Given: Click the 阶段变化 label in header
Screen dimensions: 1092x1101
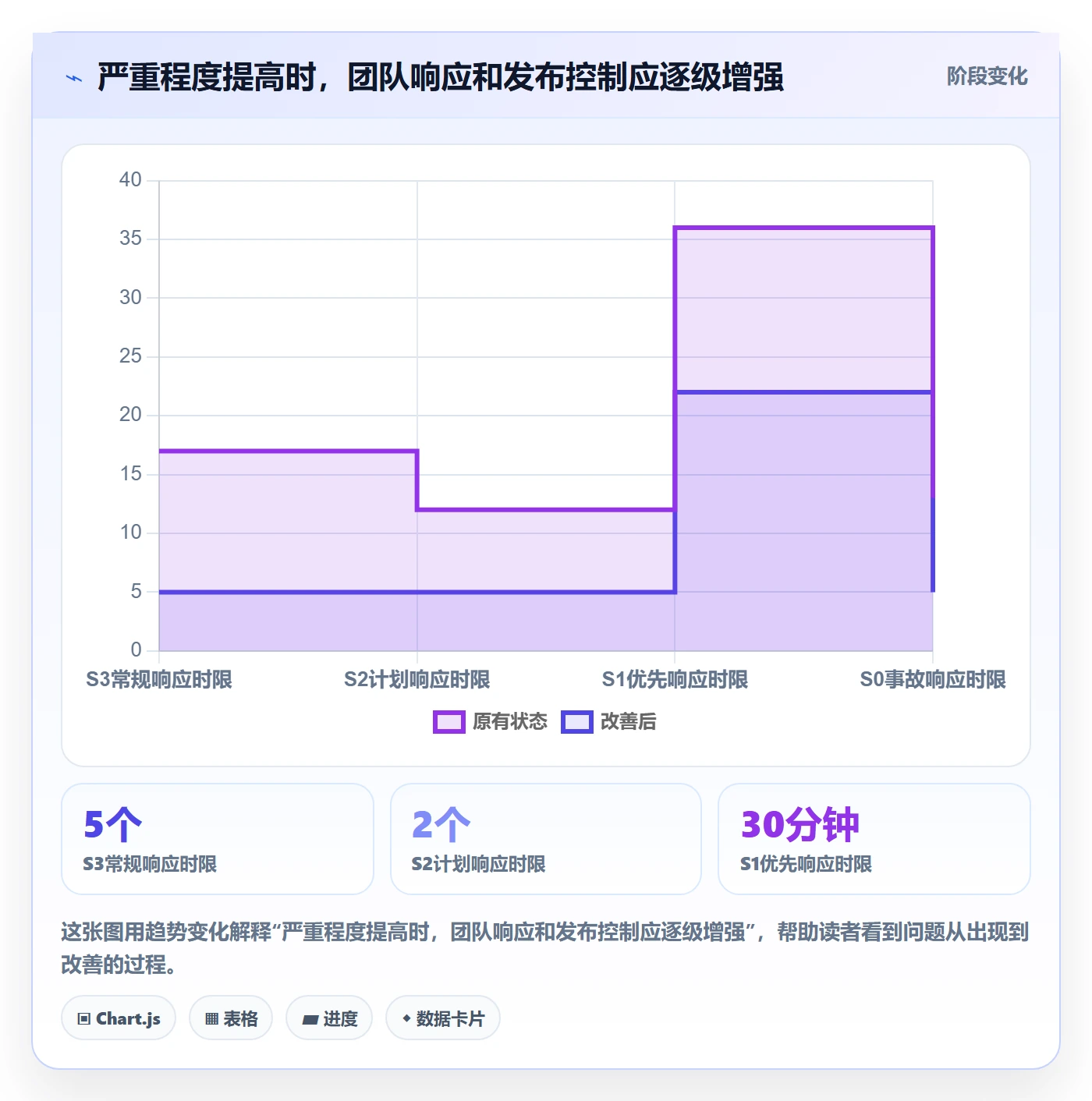Looking at the screenshot, I should click(987, 76).
